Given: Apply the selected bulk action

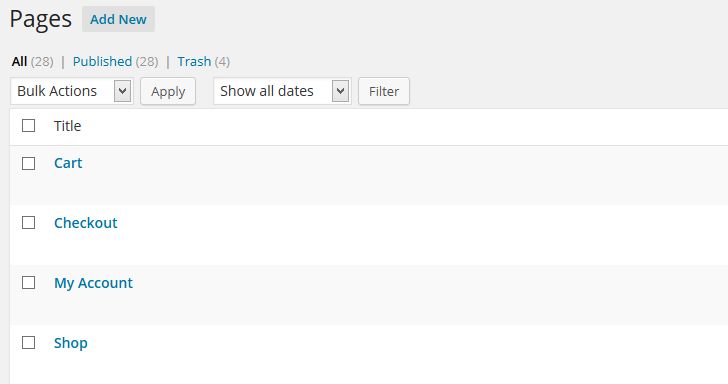Looking at the screenshot, I should coord(168,91).
